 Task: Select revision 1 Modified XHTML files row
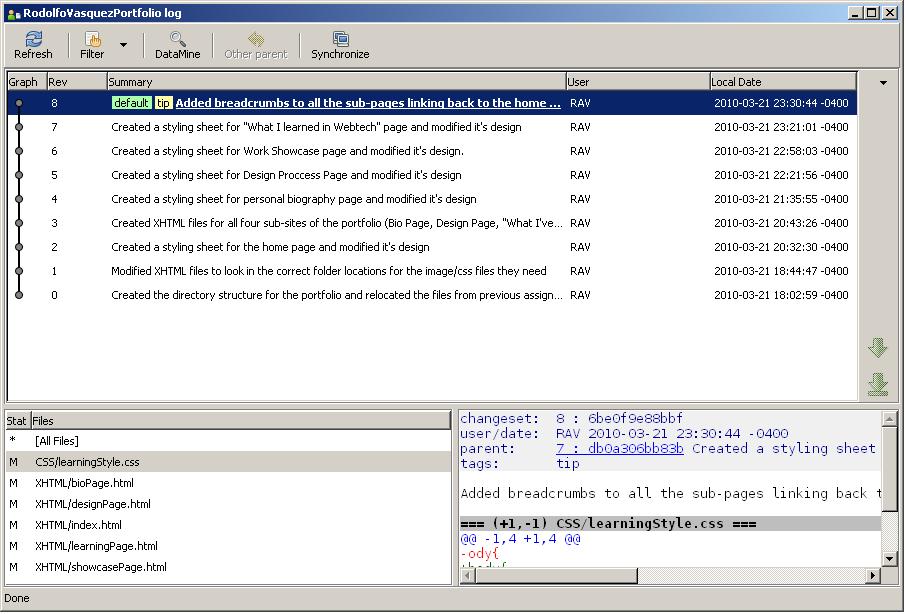tap(432, 271)
